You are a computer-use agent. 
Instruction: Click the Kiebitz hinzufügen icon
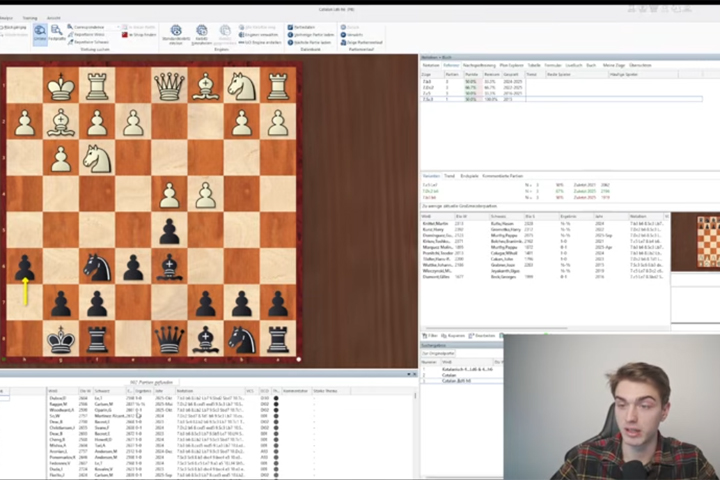(x=202, y=34)
